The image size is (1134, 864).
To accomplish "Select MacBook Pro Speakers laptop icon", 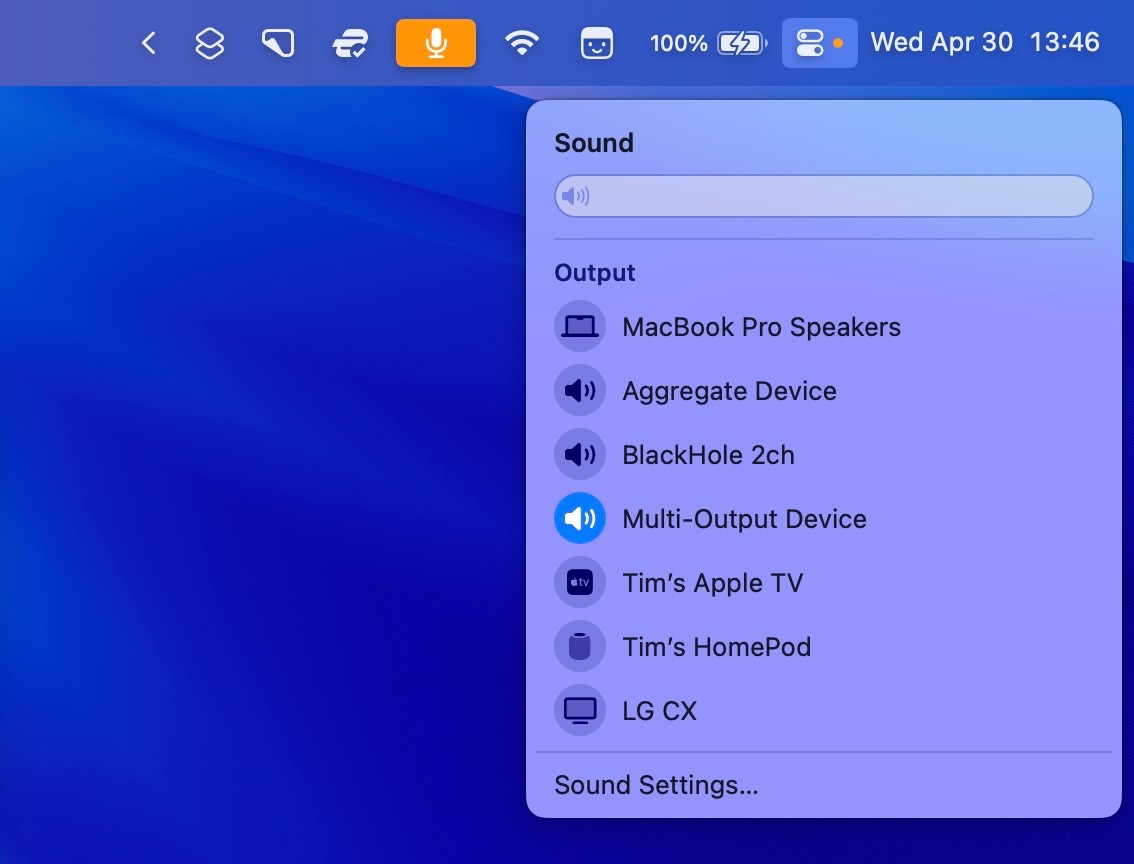I will tap(580, 327).
